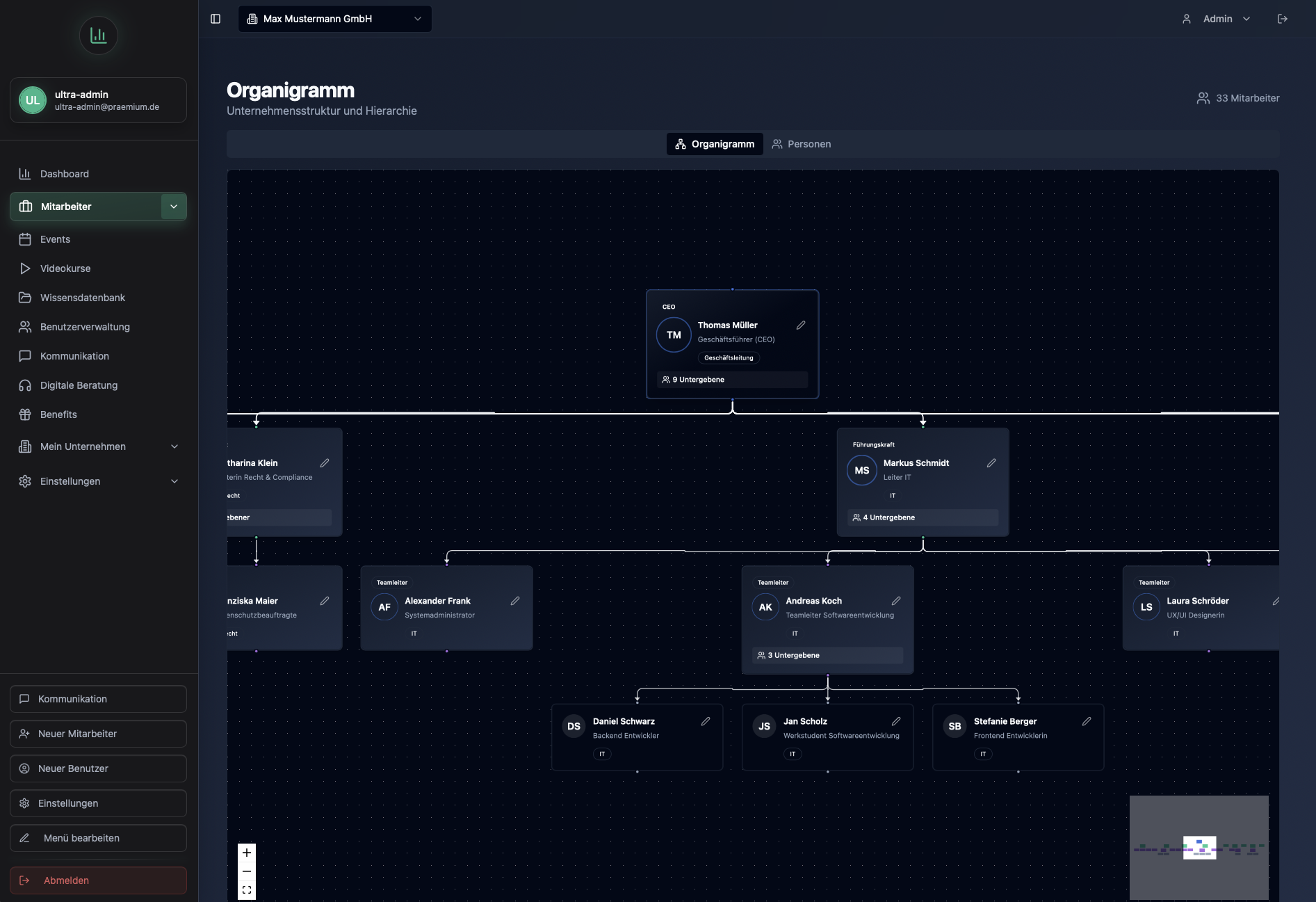Click the Digitale Beratung headset icon
Viewport: 1316px width, 902px height.
coord(25,385)
